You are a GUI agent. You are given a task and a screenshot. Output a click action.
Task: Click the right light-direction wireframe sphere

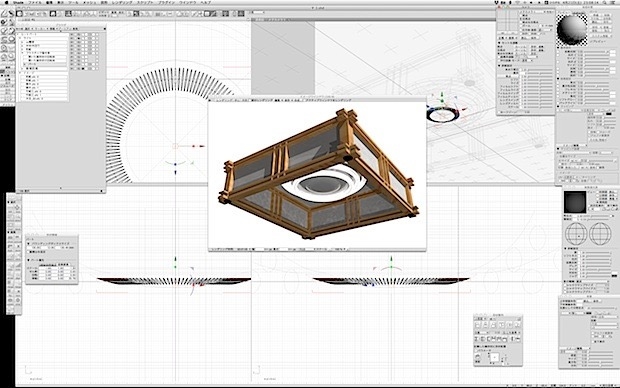click(x=600, y=234)
